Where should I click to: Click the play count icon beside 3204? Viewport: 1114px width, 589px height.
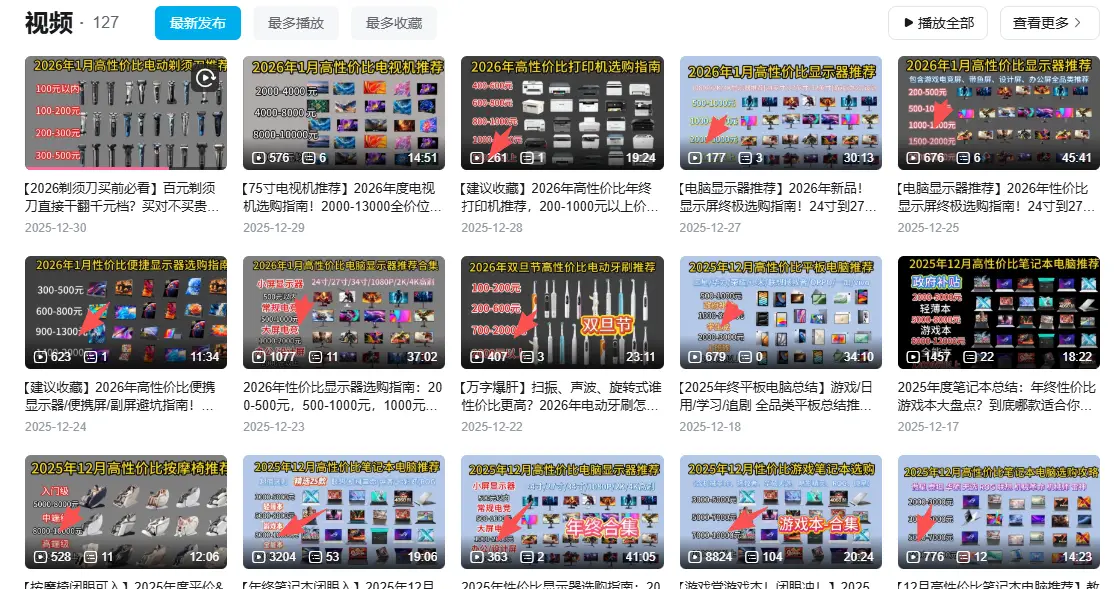coord(259,556)
